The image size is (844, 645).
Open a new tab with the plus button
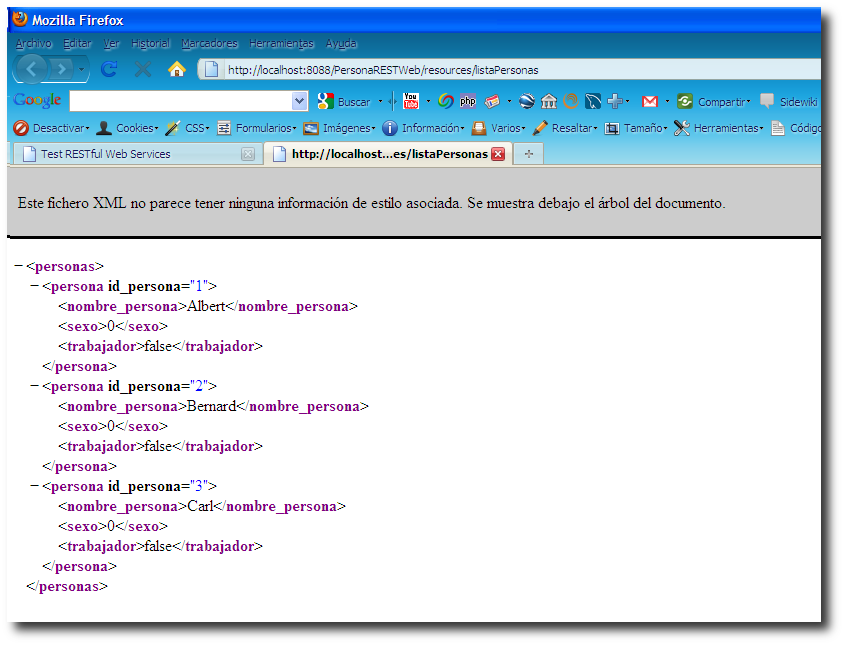click(529, 154)
